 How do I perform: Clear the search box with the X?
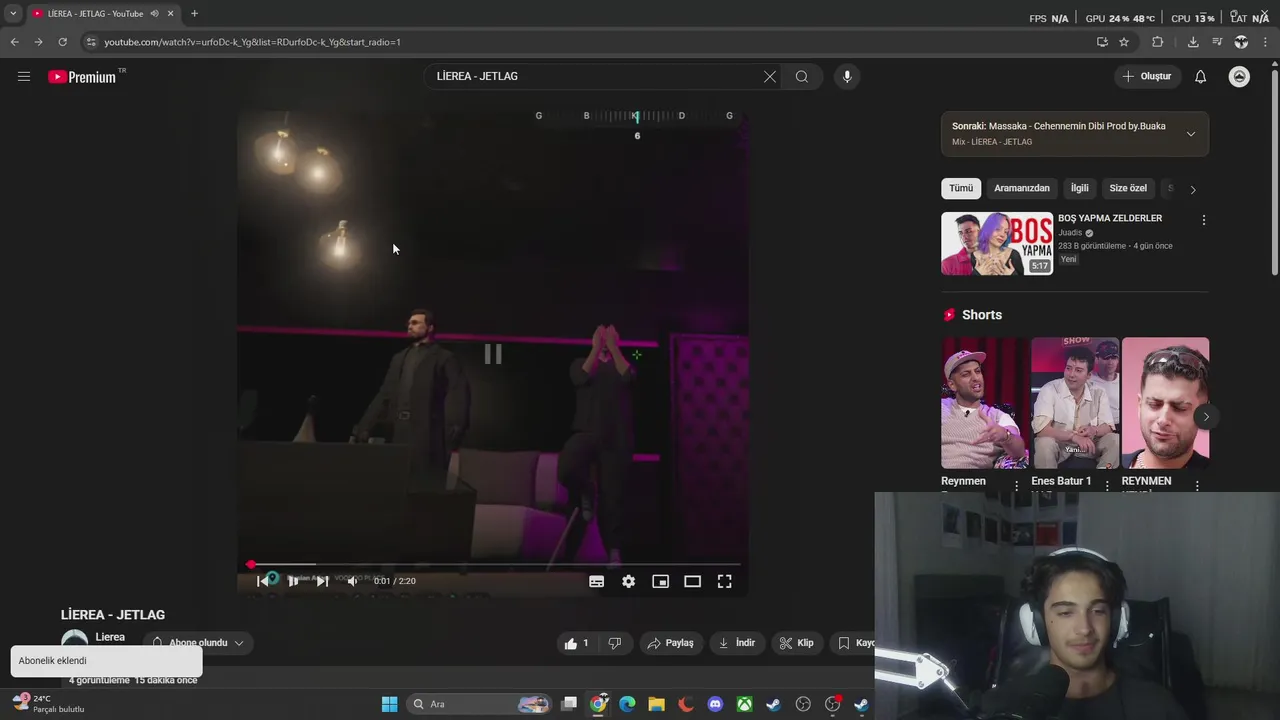coord(770,76)
